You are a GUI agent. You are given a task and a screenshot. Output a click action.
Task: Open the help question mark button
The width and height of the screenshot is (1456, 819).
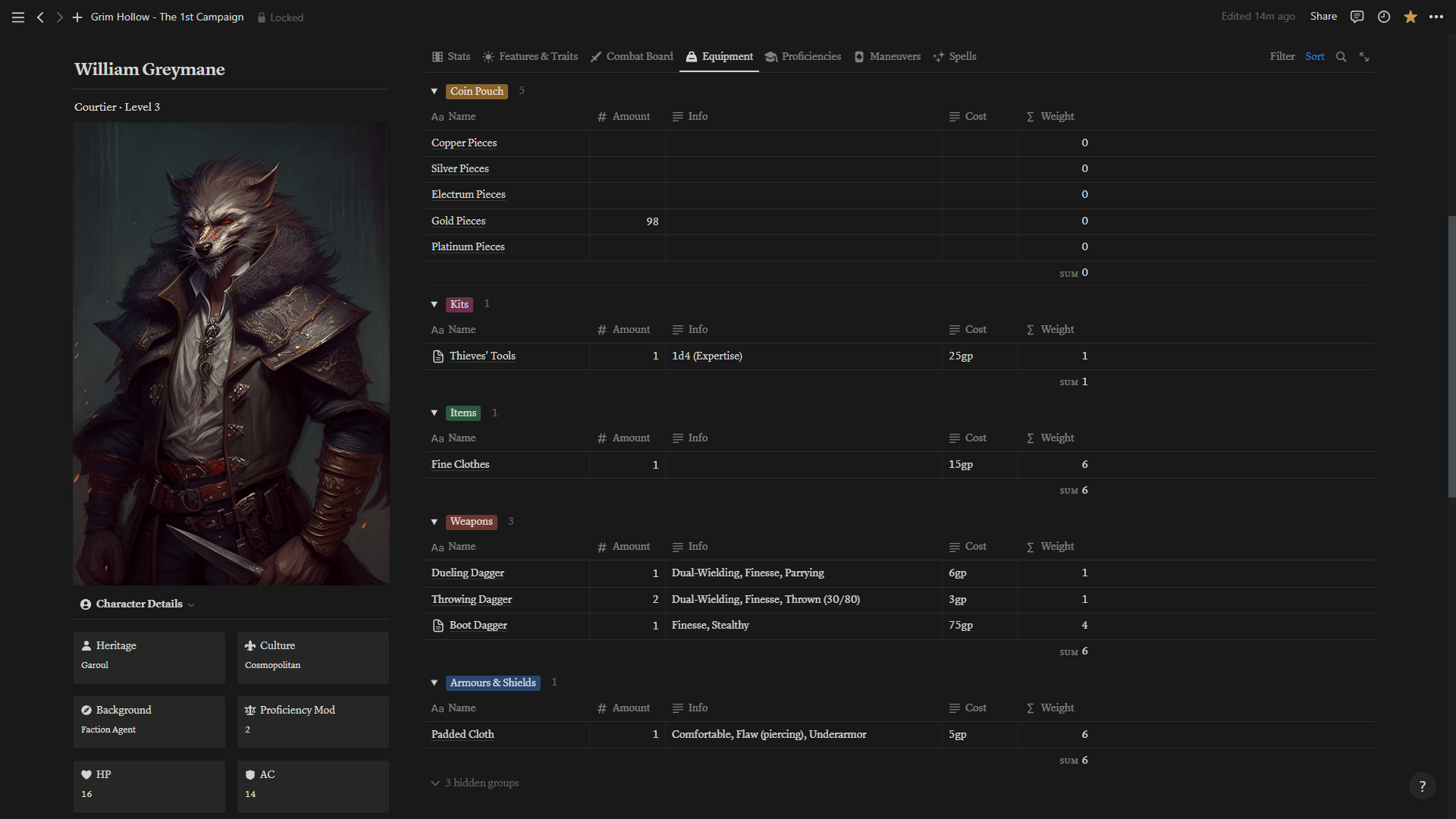pos(1422,786)
